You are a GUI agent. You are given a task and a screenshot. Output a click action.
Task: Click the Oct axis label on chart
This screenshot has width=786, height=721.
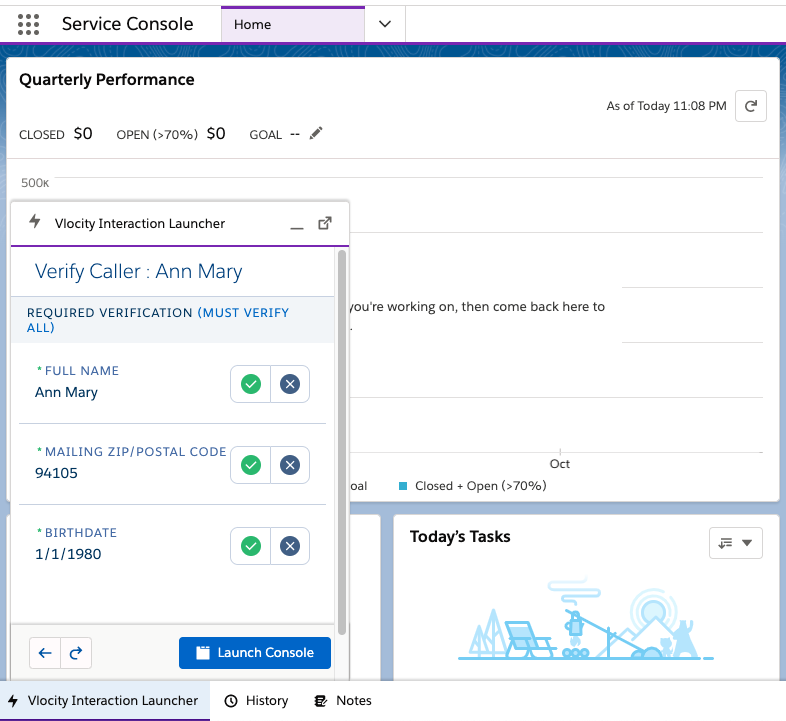559,464
